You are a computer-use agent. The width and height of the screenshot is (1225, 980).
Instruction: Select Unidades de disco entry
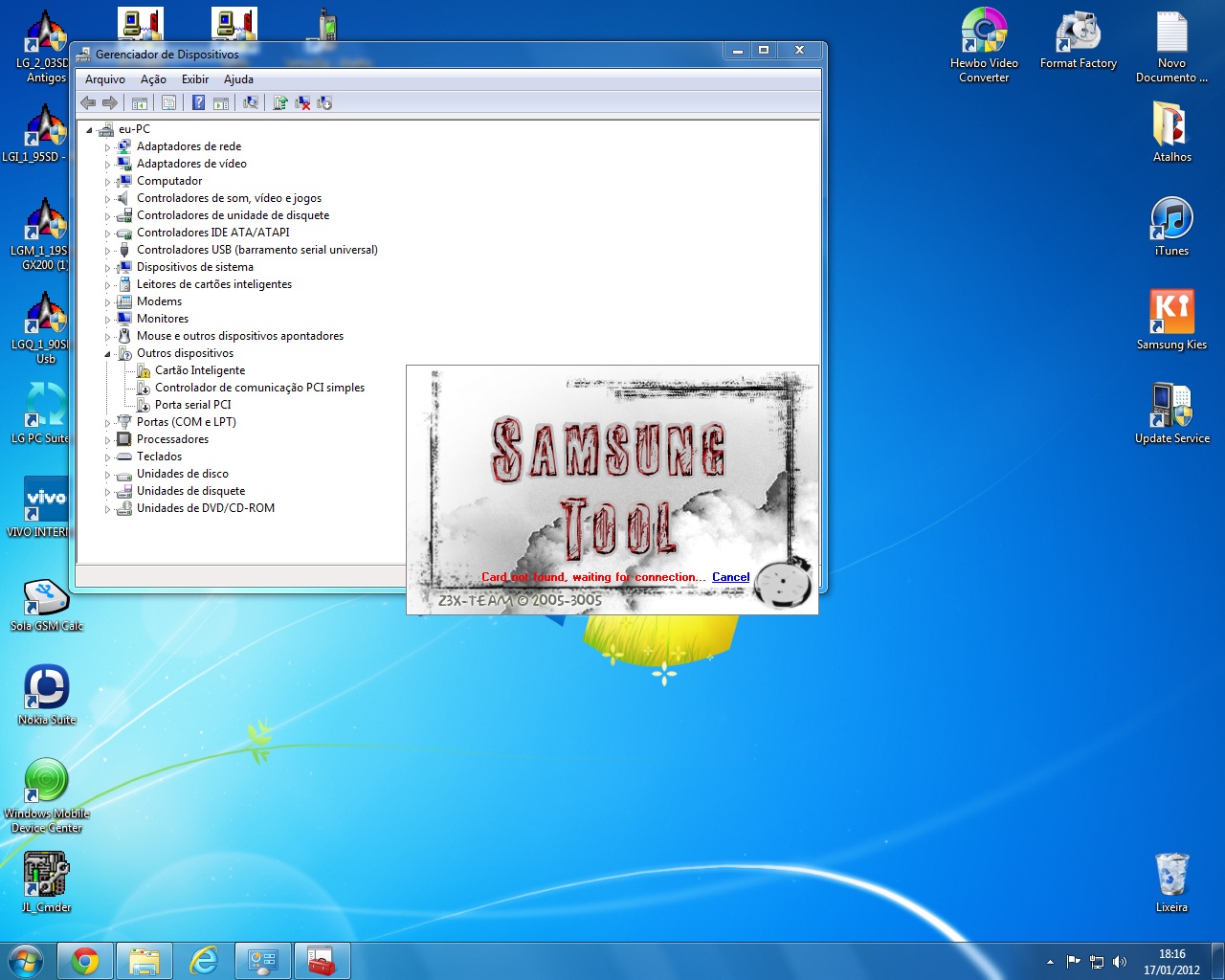[x=183, y=474]
